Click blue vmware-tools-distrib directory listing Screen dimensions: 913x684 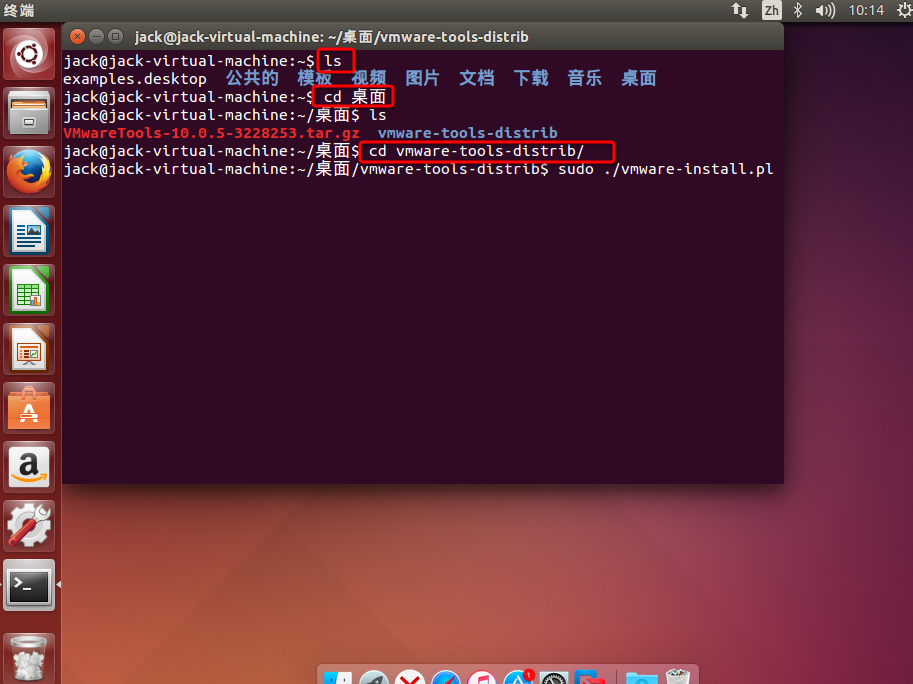[x=468, y=133]
